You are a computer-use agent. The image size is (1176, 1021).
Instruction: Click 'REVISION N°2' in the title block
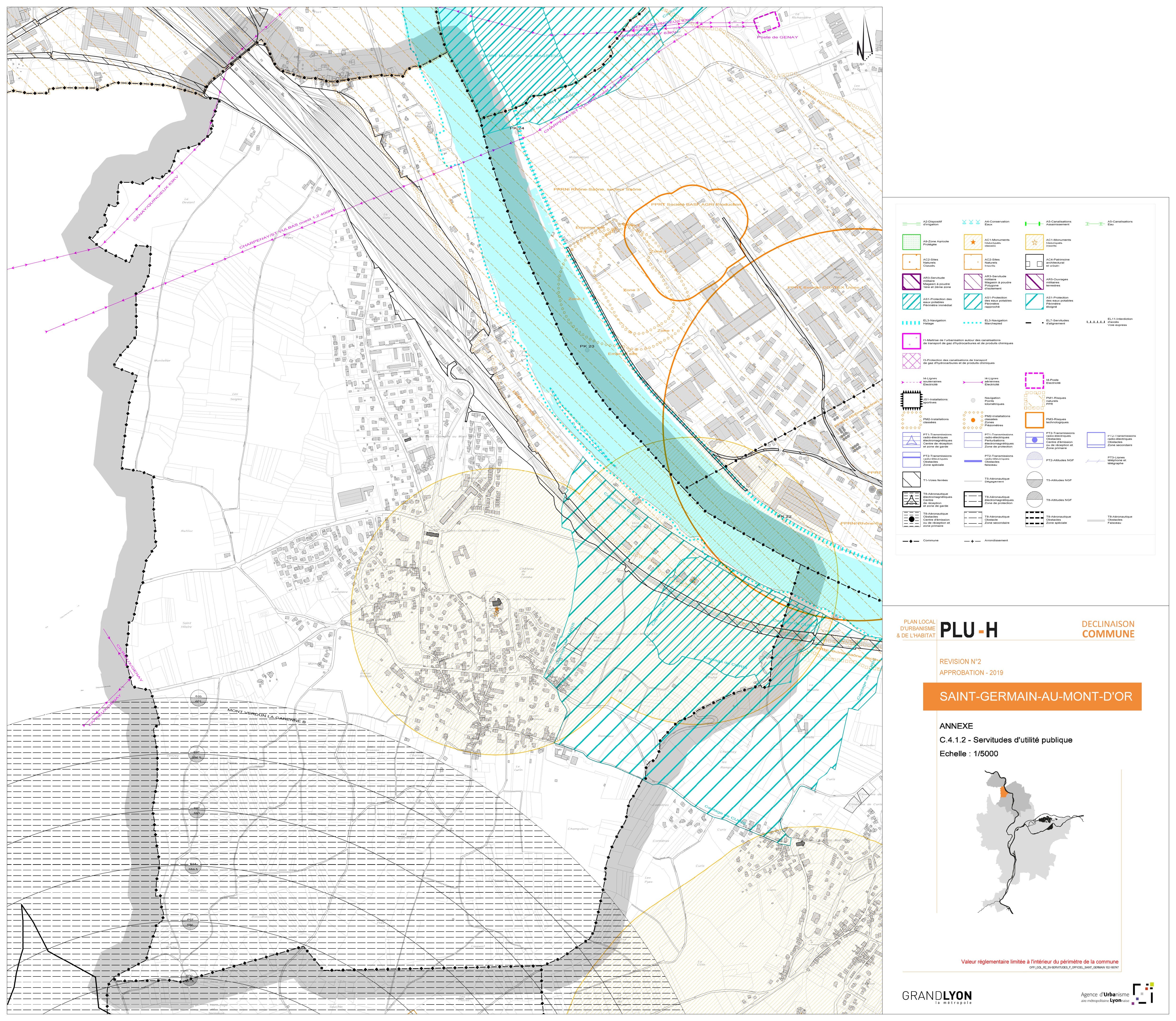tap(960, 661)
